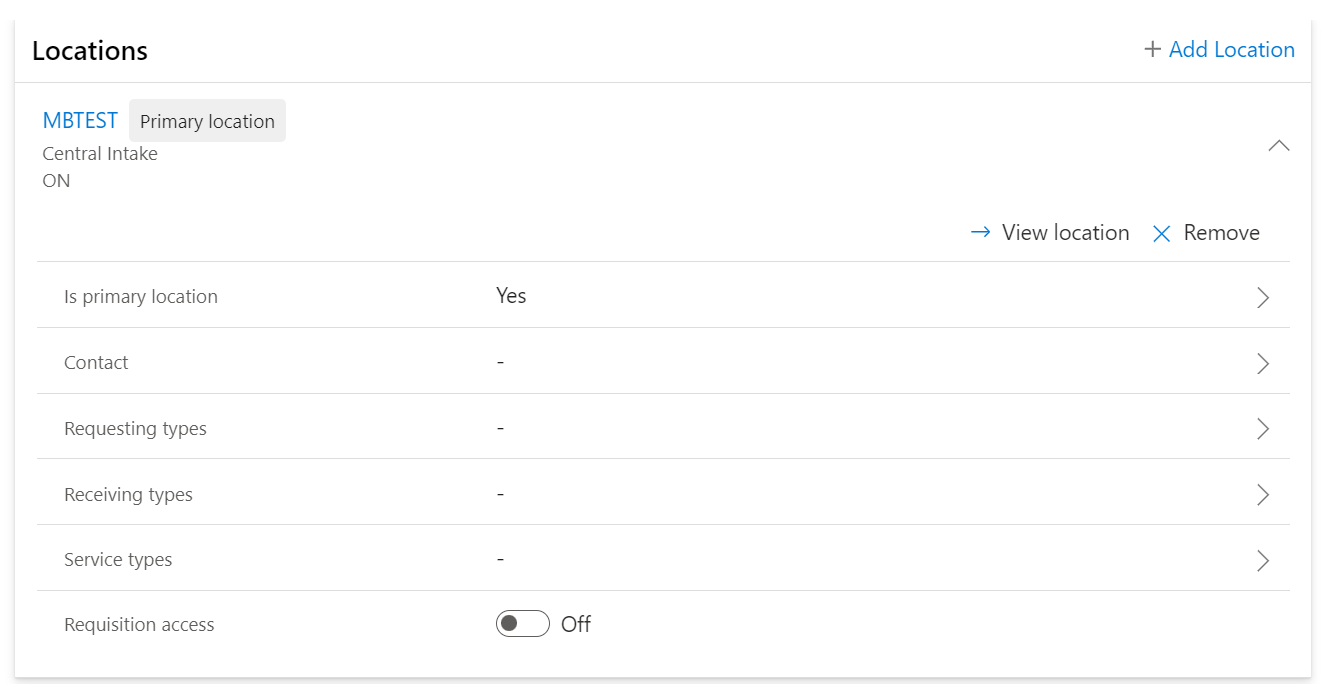Select the Primary location badge
This screenshot has height=684, width=1321.
tap(207, 121)
